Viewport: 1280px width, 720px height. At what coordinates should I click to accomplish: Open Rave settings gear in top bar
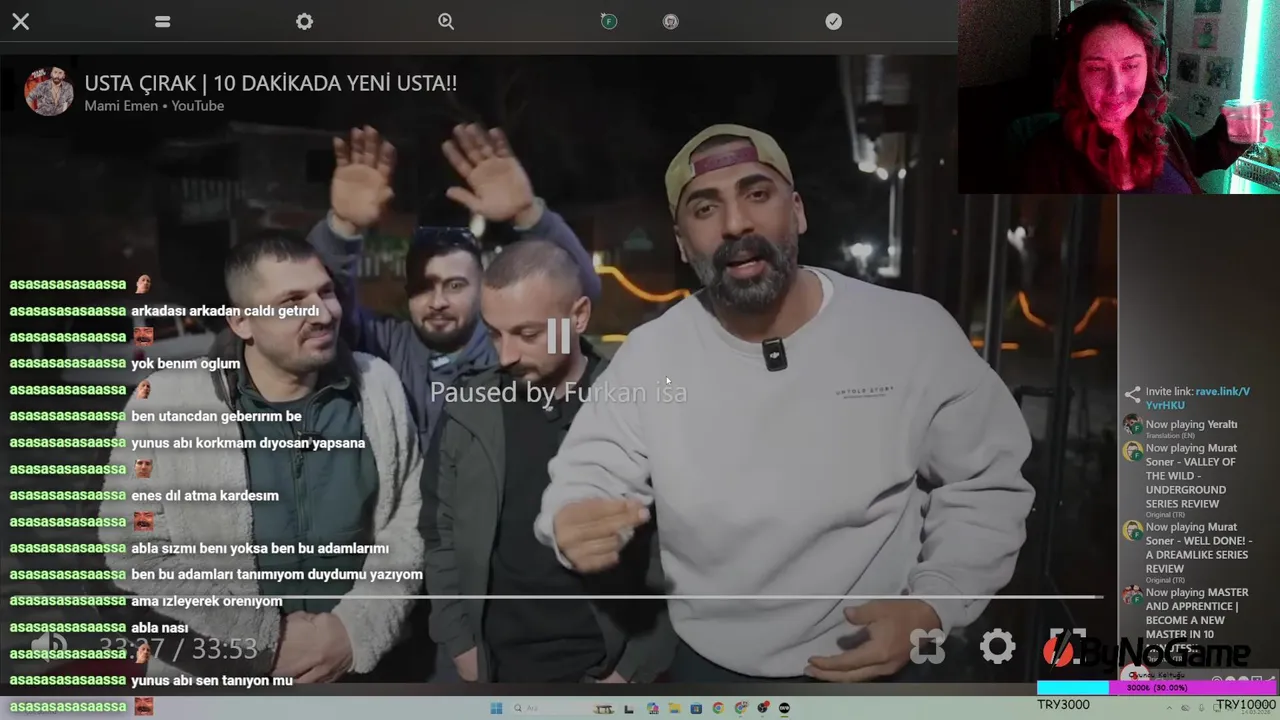[304, 21]
